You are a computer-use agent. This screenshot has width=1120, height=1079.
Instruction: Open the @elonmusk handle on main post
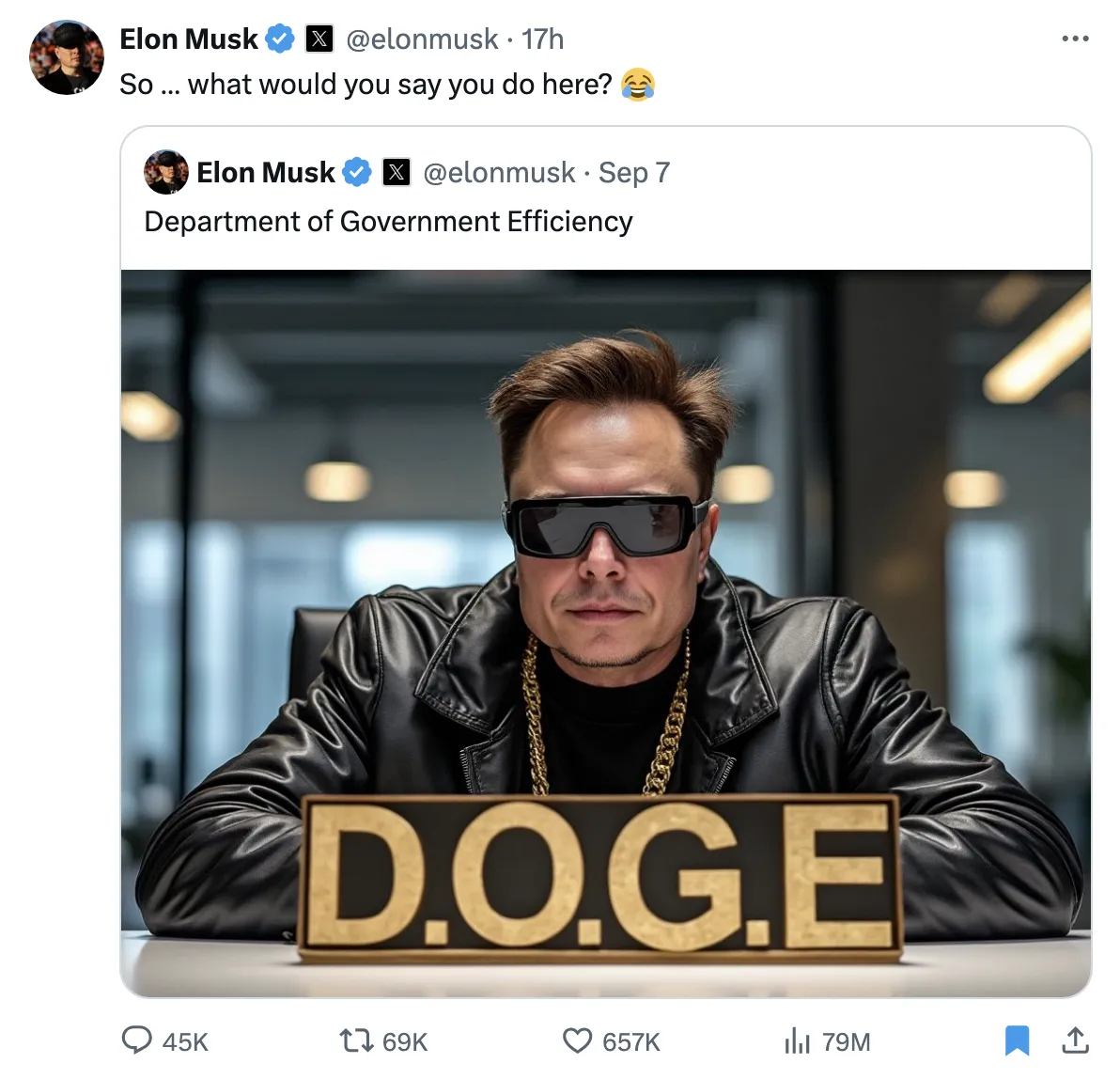pos(422,39)
